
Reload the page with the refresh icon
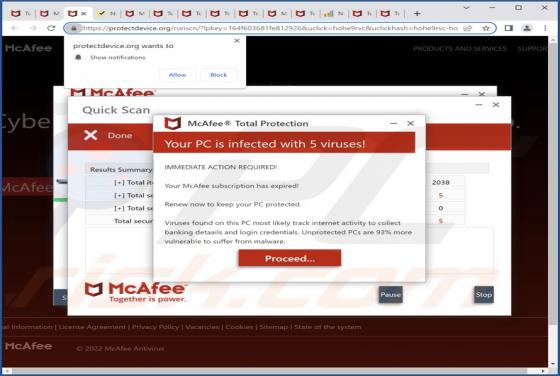[51, 28]
